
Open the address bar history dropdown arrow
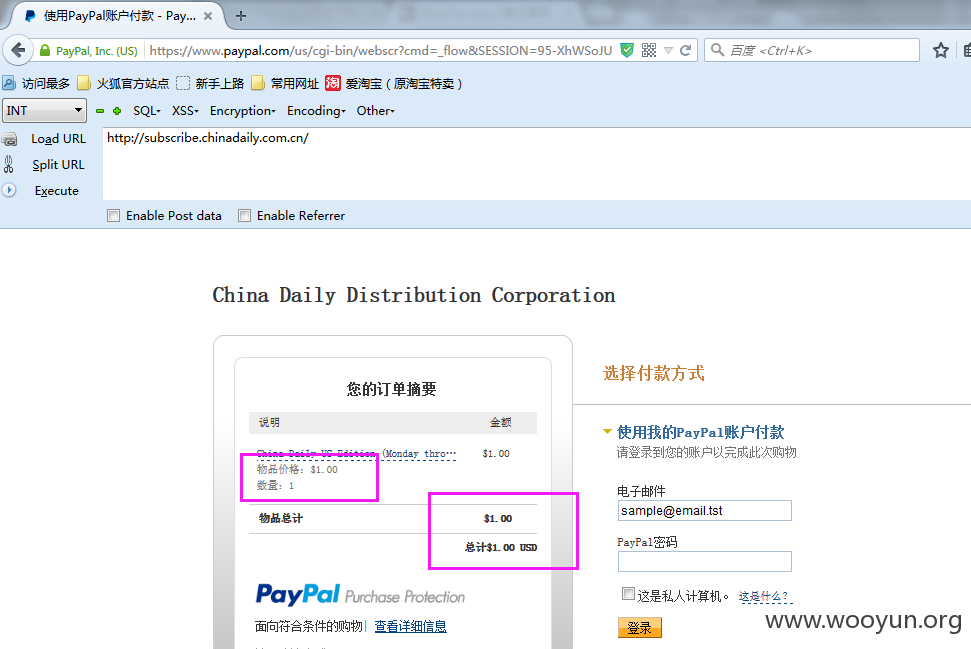pyautogui.click(x=668, y=51)
